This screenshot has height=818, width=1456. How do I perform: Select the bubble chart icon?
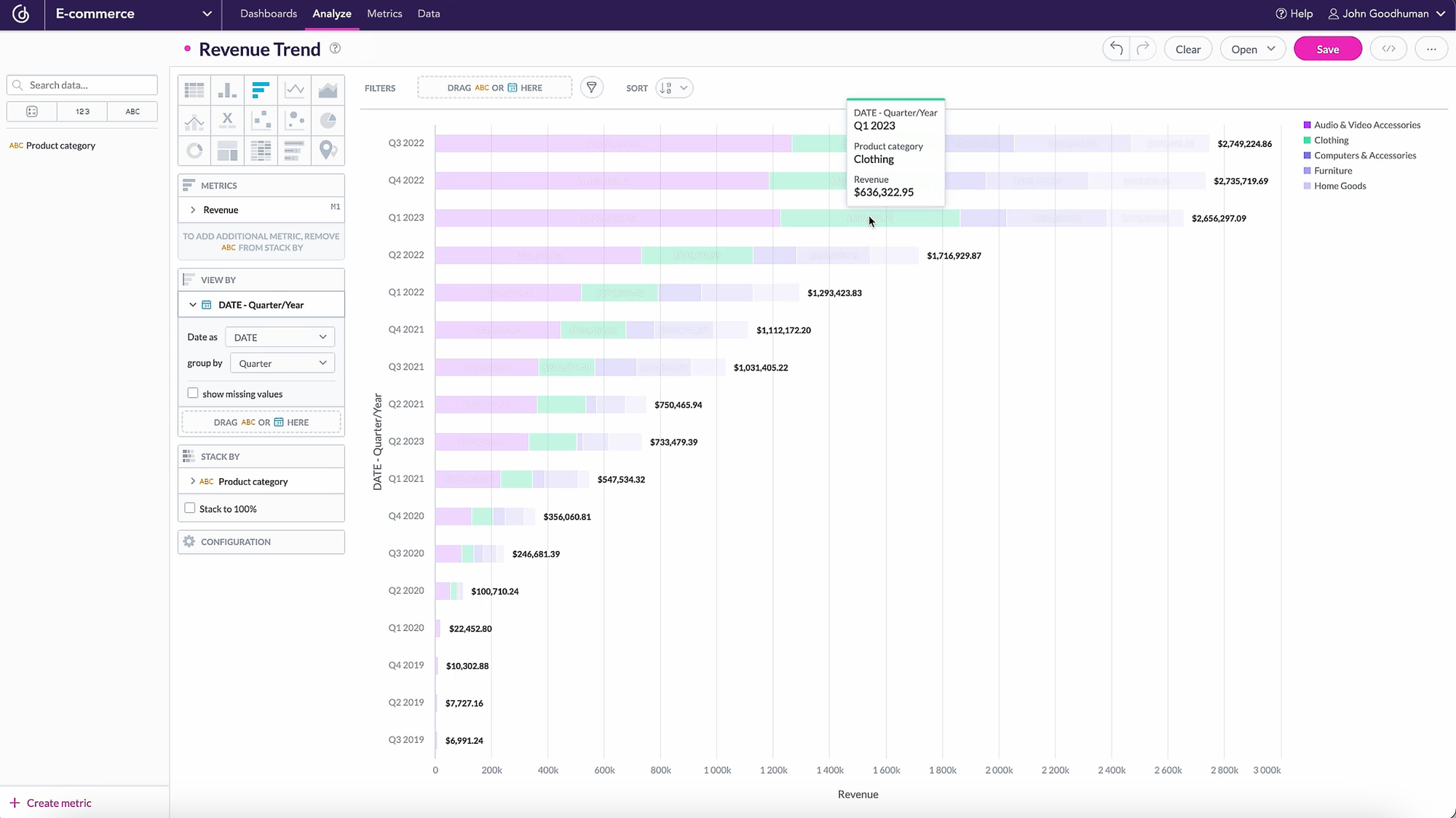[x=294, y=120]
